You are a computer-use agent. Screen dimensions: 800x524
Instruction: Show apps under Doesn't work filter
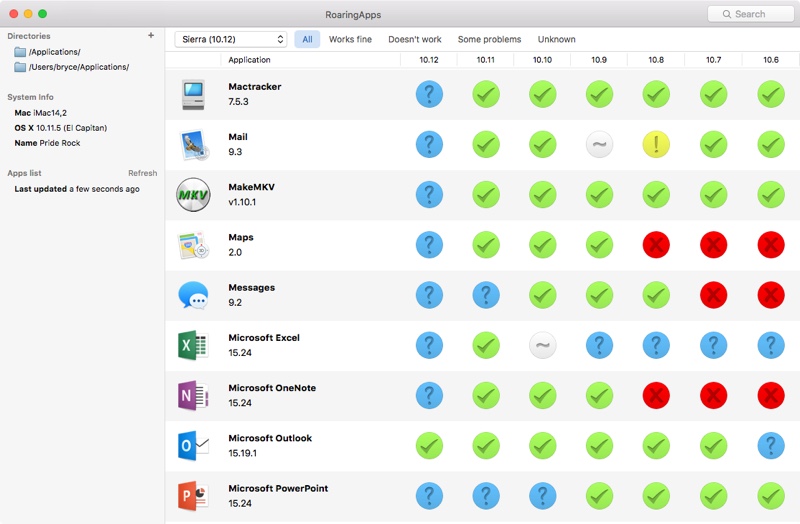click(x=414, y=39)
